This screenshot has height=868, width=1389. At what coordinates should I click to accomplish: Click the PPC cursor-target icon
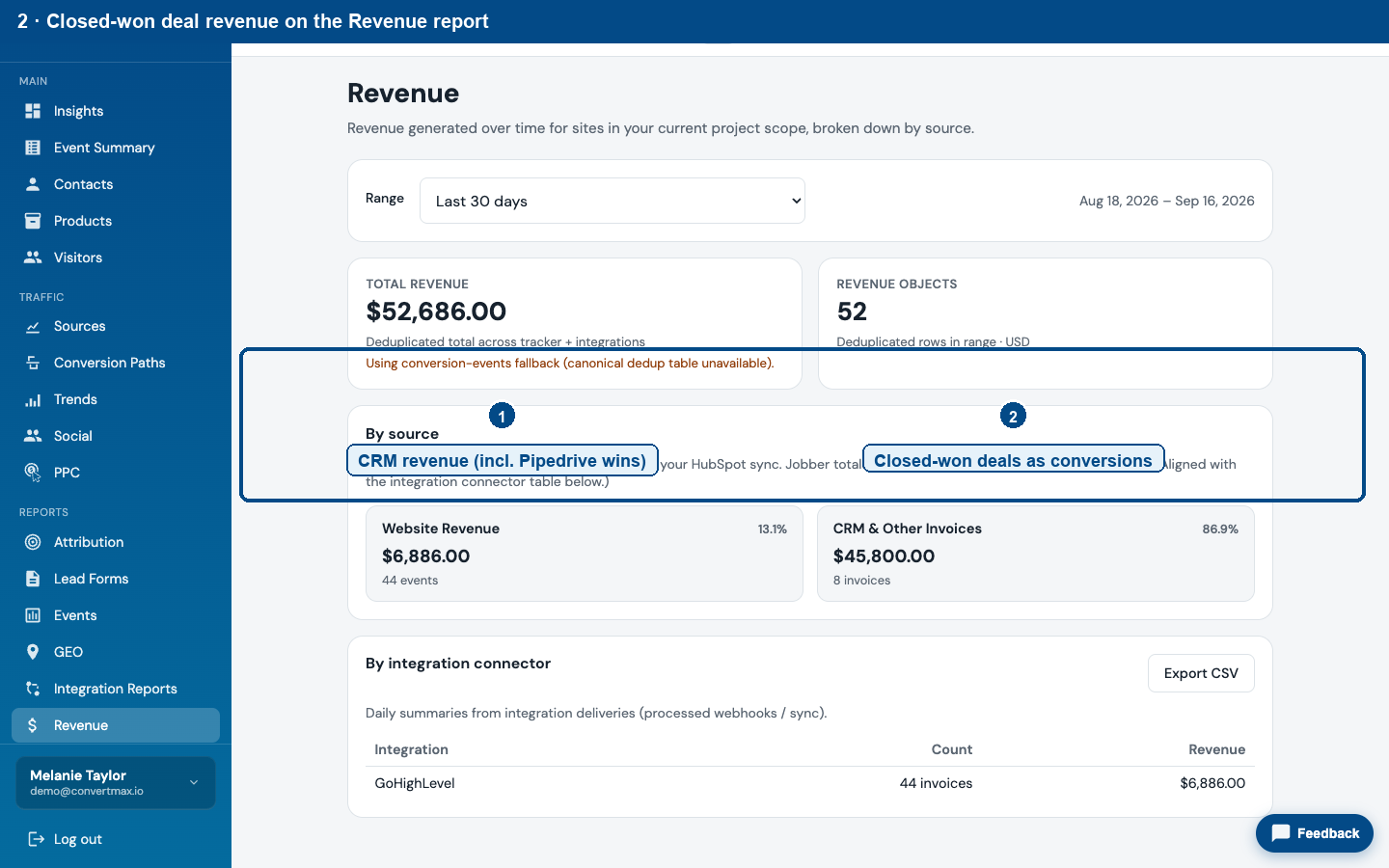coord(33,473)
